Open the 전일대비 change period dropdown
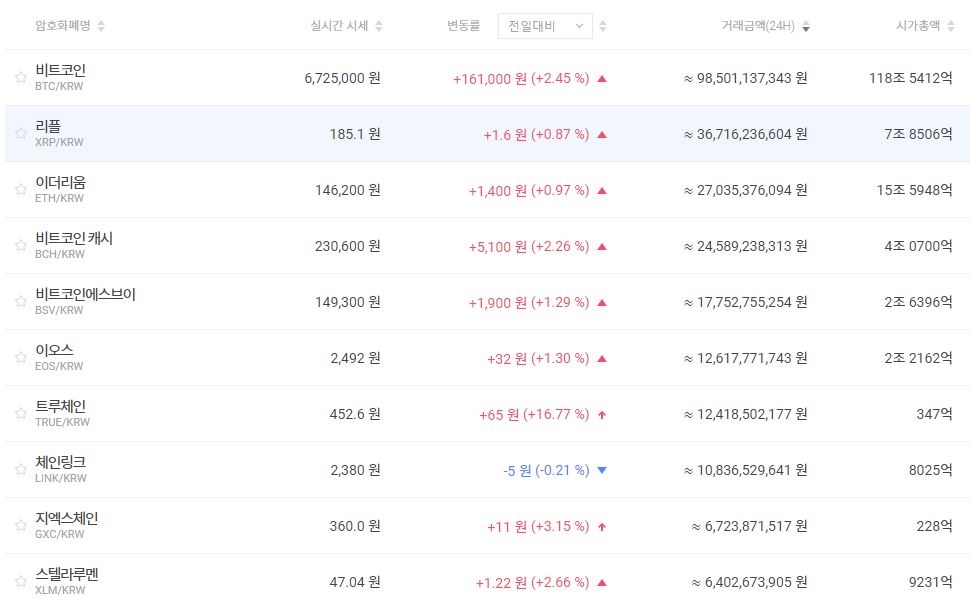The width and height of the screenshot is (970, 606). pos(545,26)
